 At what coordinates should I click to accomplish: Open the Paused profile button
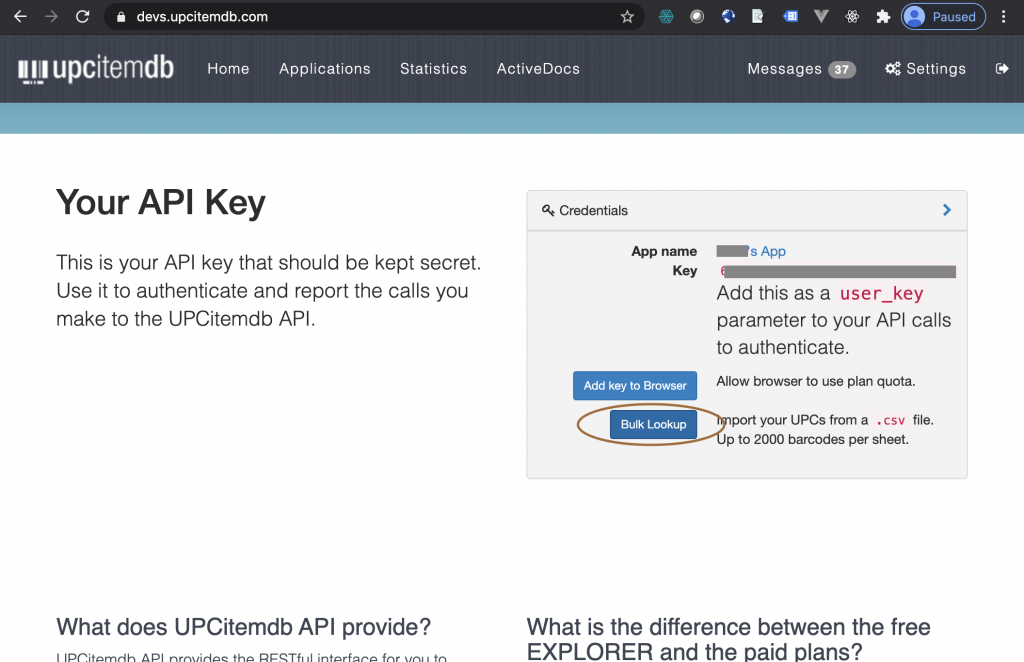tap(943, 17)
